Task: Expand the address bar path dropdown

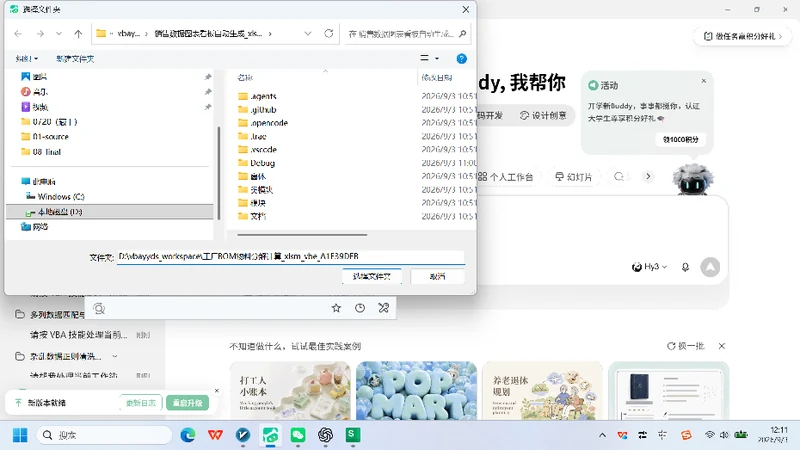Action: pos(308,34)
